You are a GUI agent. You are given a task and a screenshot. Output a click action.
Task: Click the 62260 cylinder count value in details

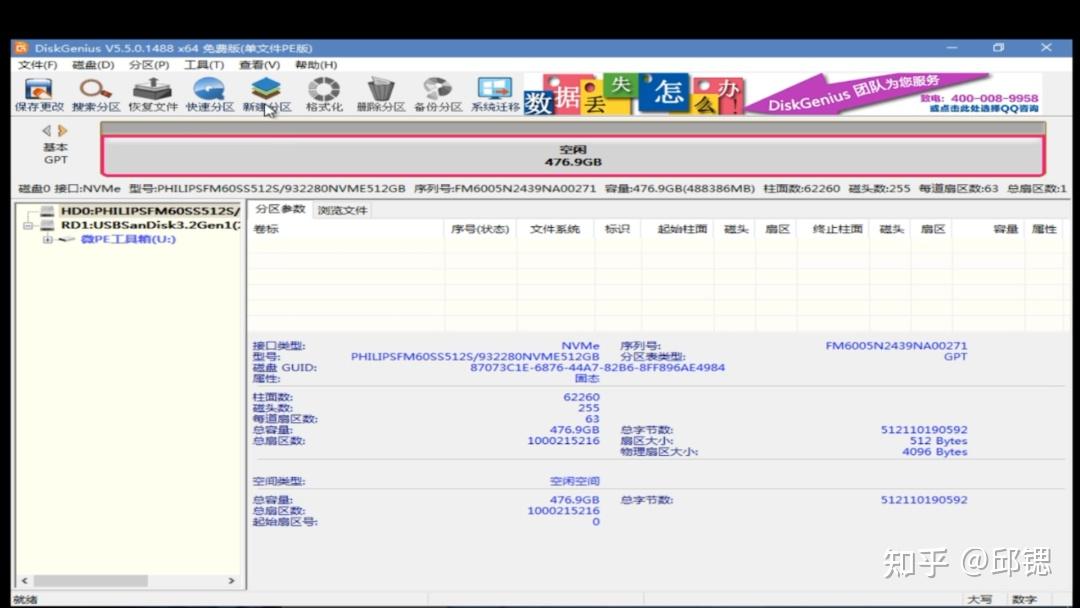[581, 397]
